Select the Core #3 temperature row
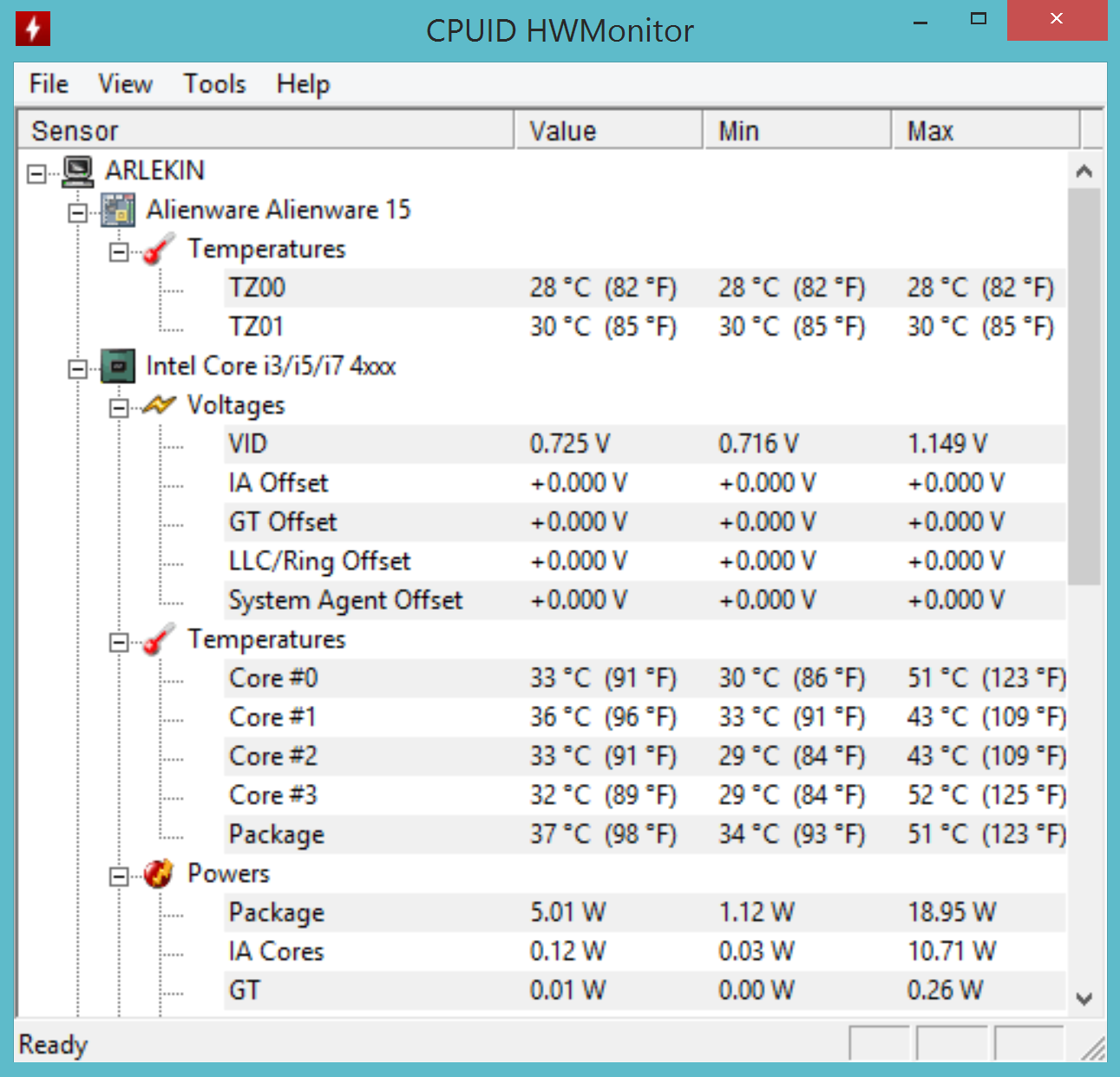 (x=645, y=795)
